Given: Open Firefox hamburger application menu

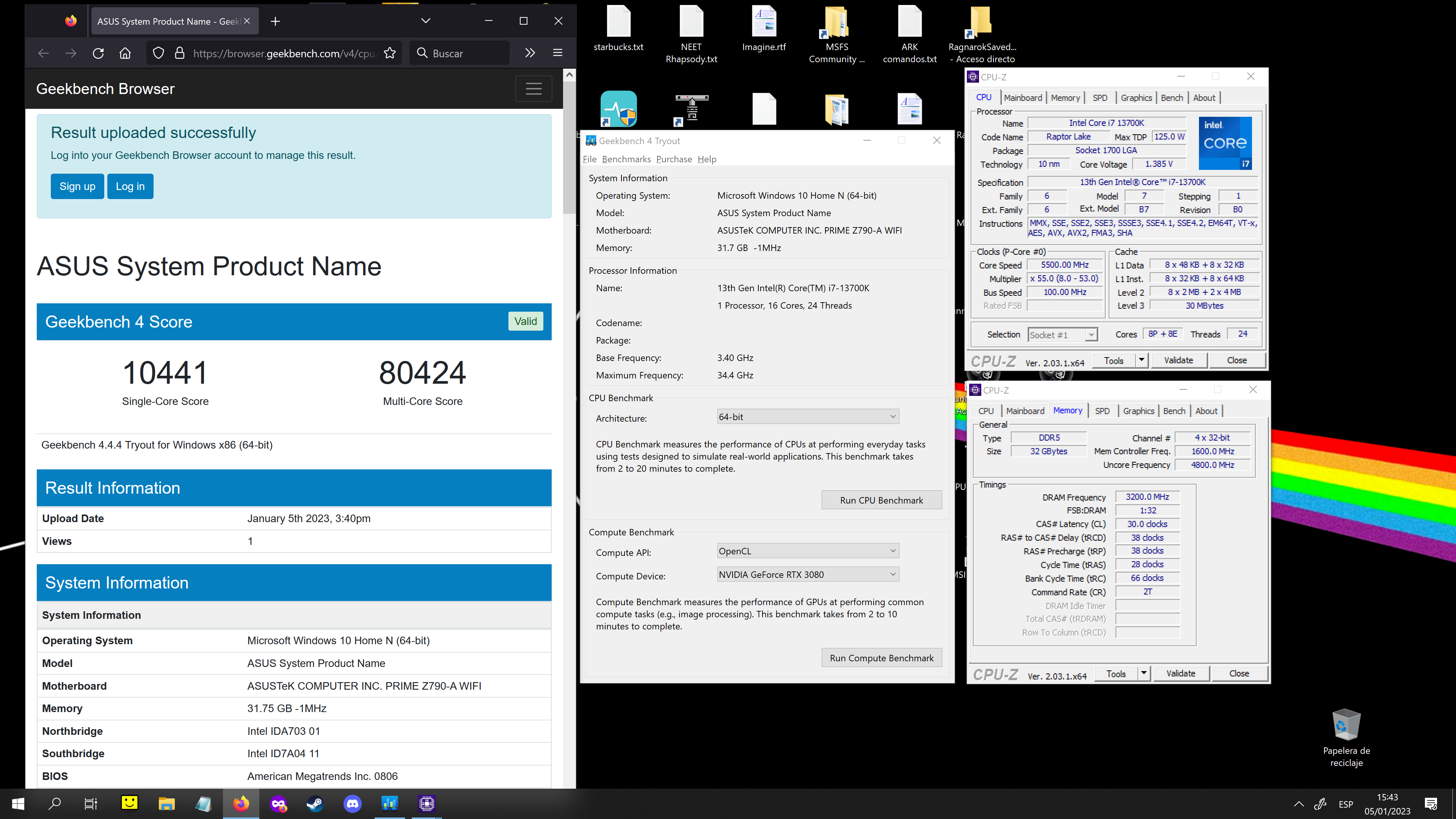Looking at the screenshot, I should click(557, 53).
